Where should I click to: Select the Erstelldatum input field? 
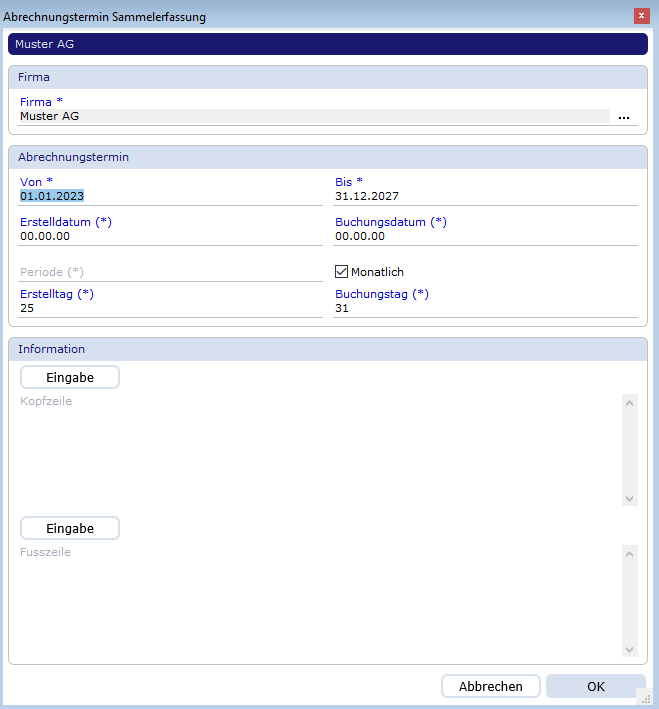point(170,237)
